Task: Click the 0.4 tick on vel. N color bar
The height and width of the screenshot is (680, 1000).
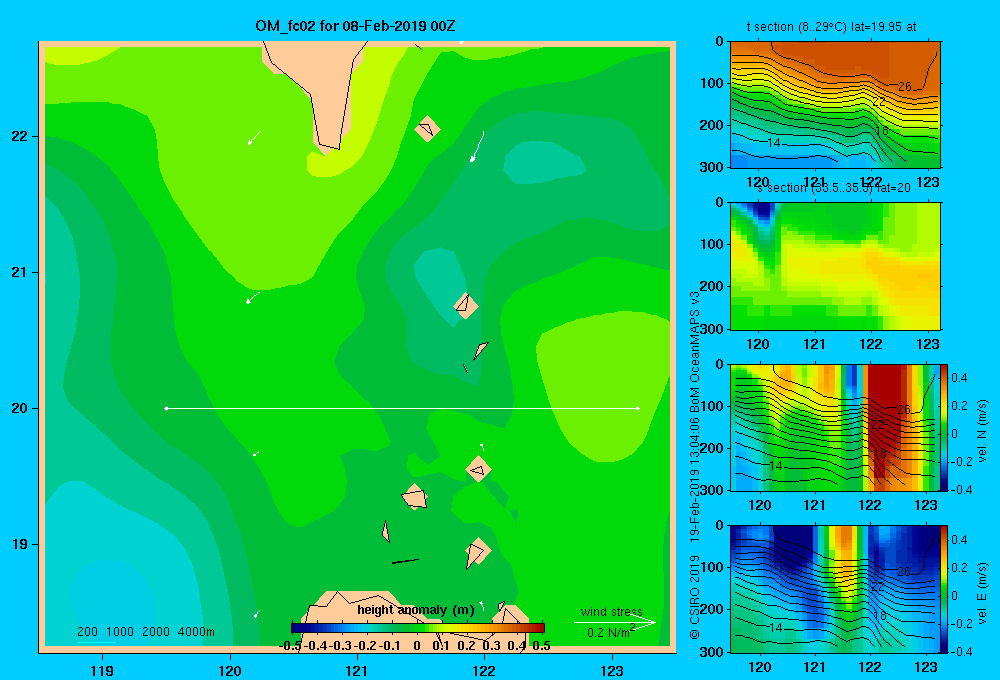Action: 959,378
